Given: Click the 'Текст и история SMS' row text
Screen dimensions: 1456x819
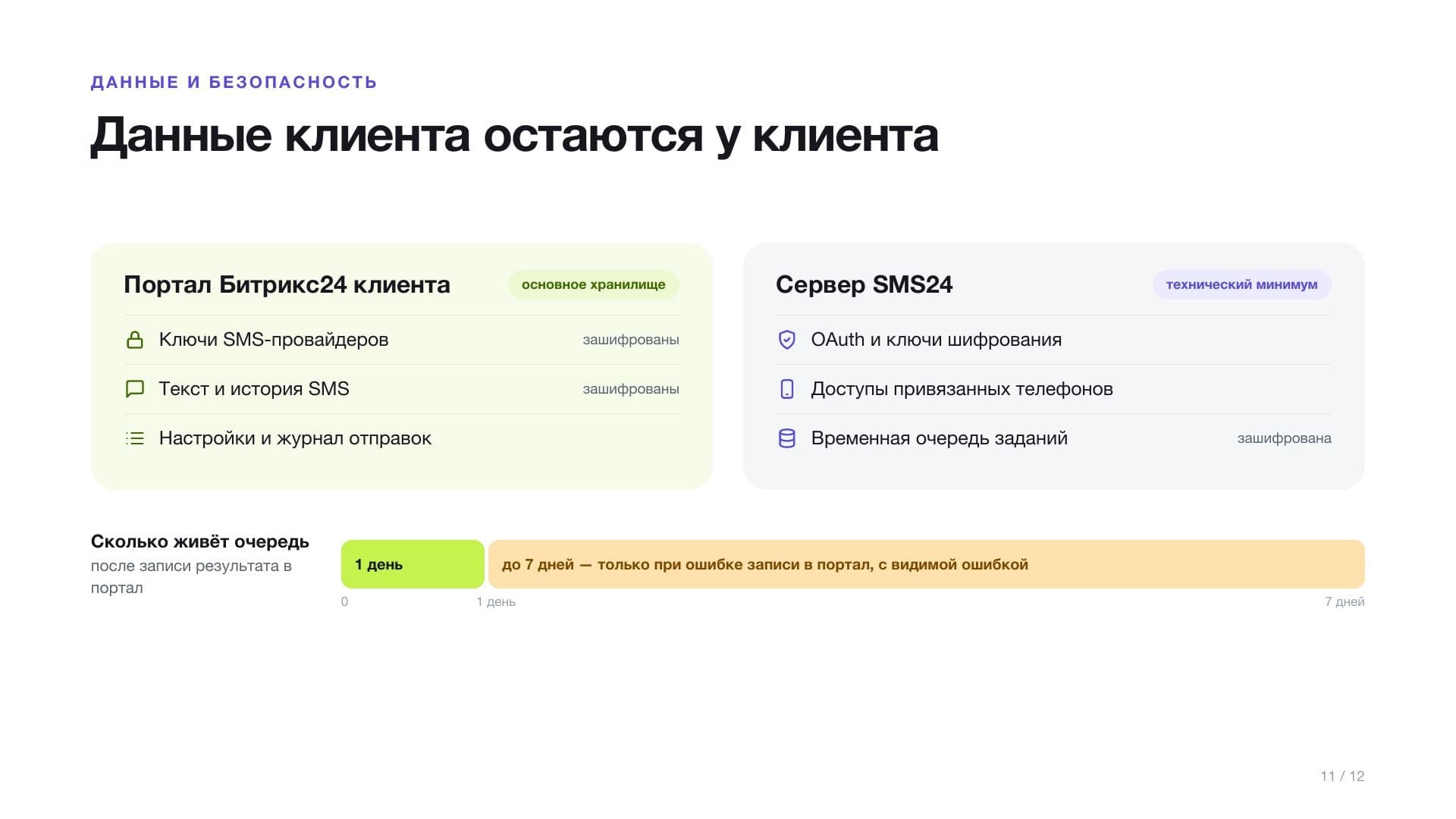Looking at the screenshot, I should (x=254, y=389).
